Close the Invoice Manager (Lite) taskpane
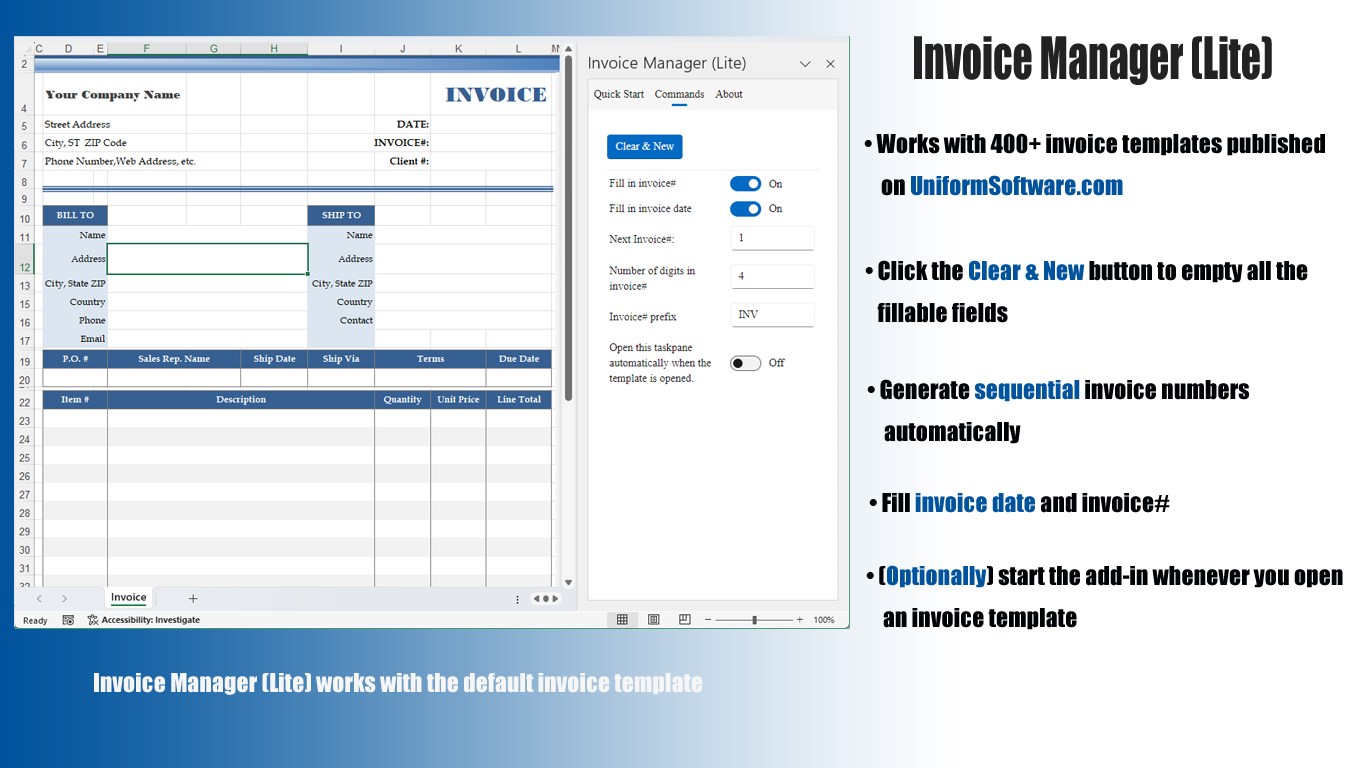 point(830,63)
